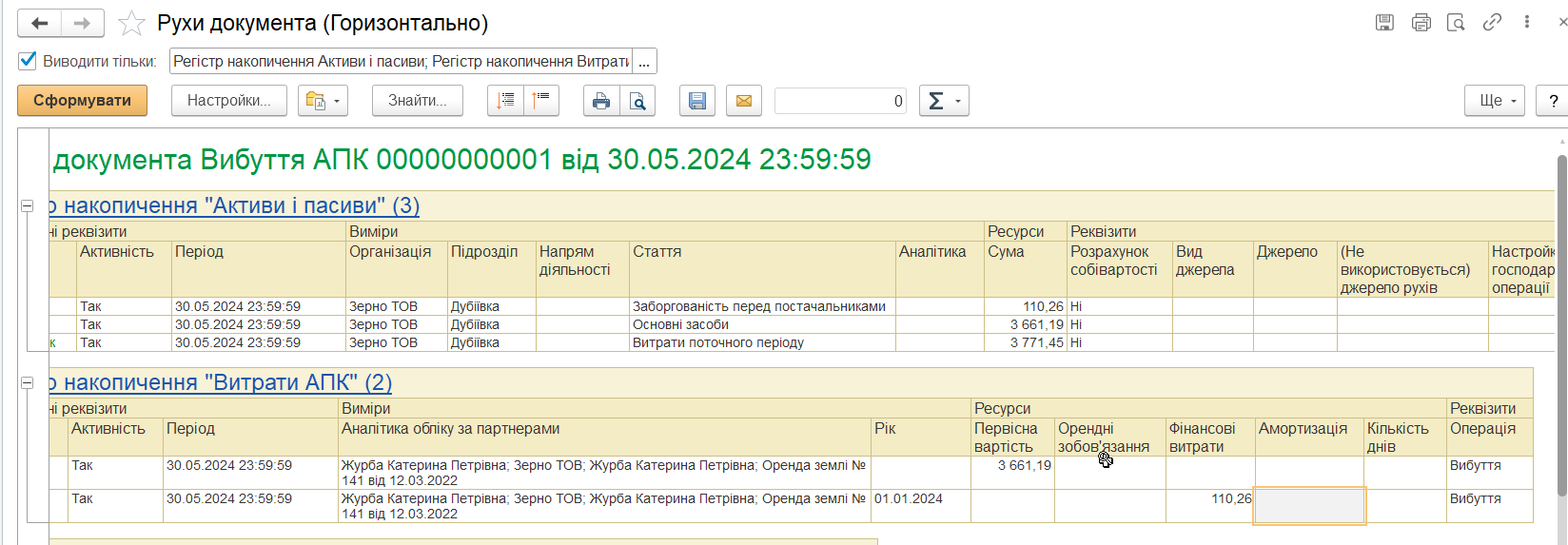Open Настройки... settings
The height and width of the screenshot is (545, 1568).
[229, 101]
